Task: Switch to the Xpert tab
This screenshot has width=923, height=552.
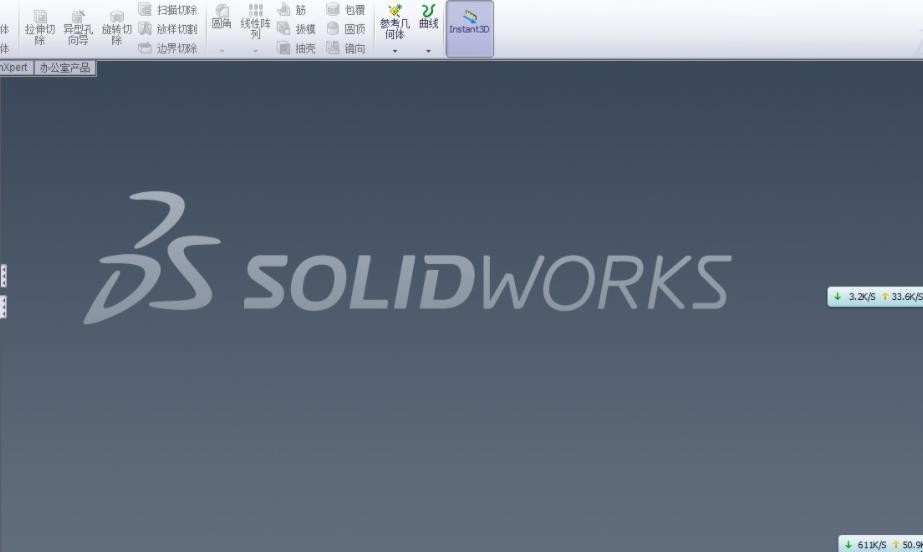Action: pos(14,67)
